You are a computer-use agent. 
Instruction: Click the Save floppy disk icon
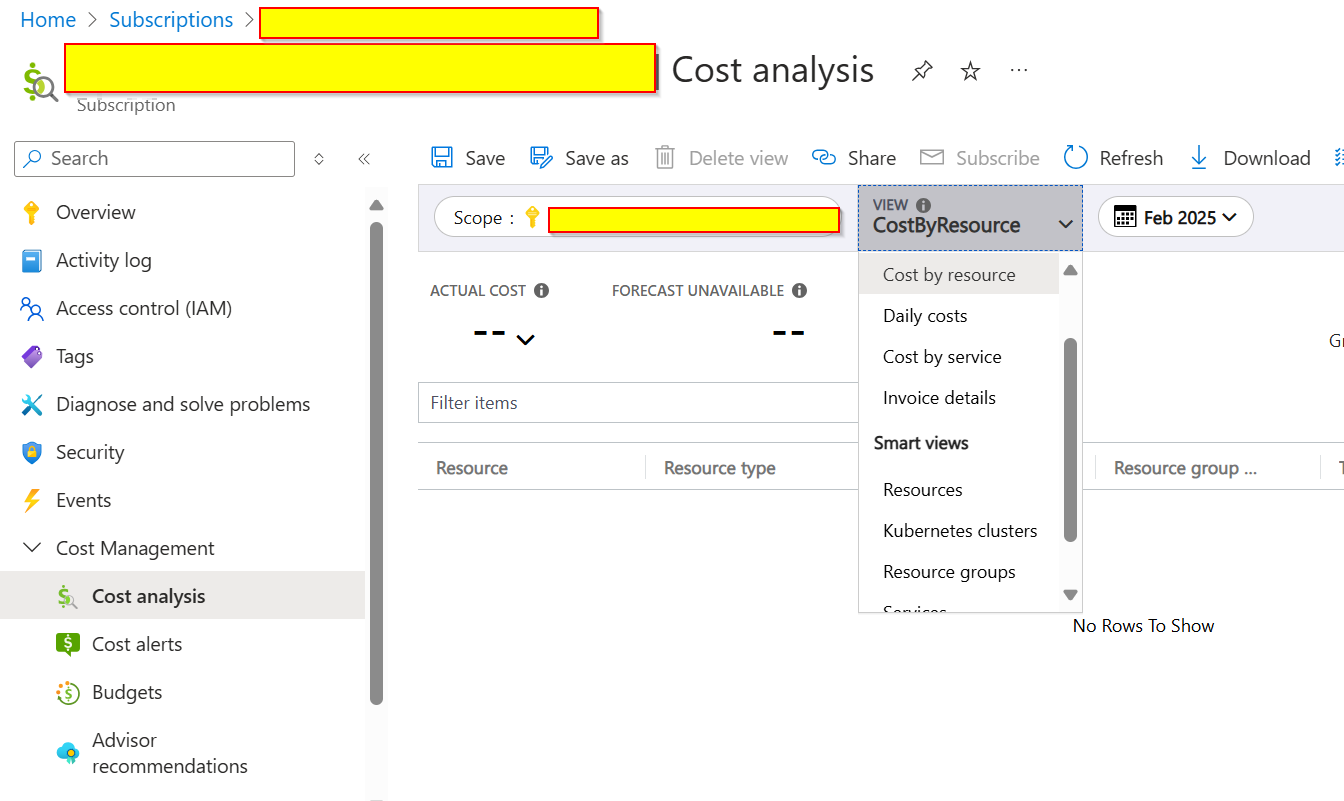coord(441,158)
